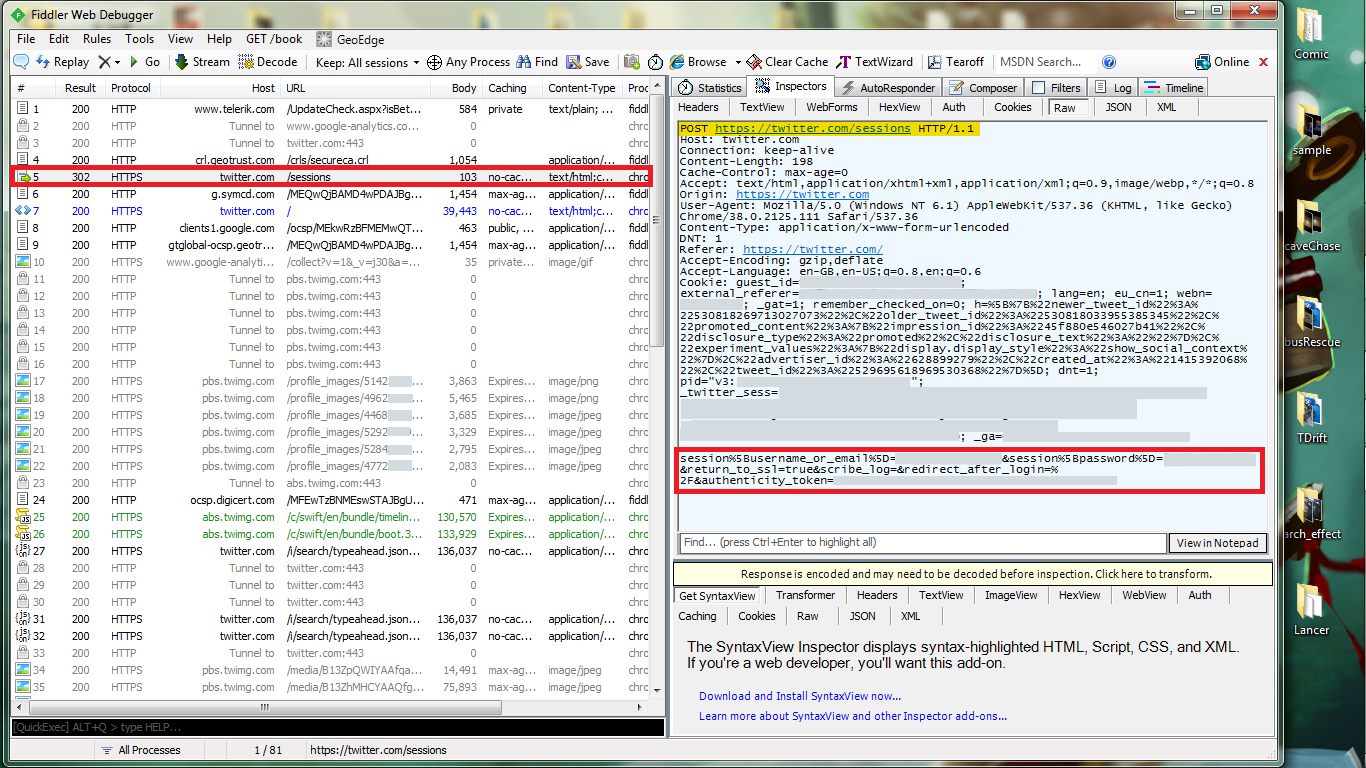Click the Save toolbar button

[588, 62]
